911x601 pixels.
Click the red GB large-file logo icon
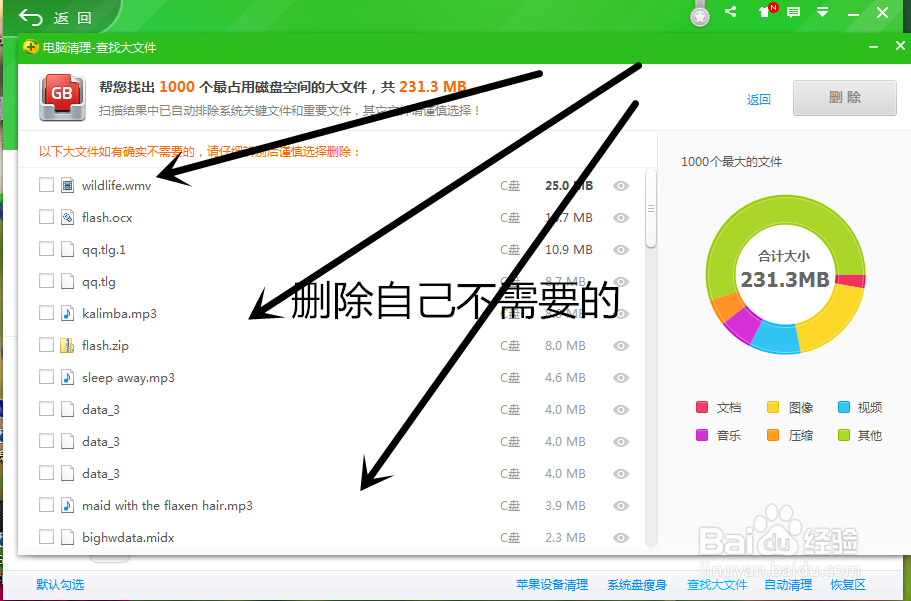[x=62, y=95]
